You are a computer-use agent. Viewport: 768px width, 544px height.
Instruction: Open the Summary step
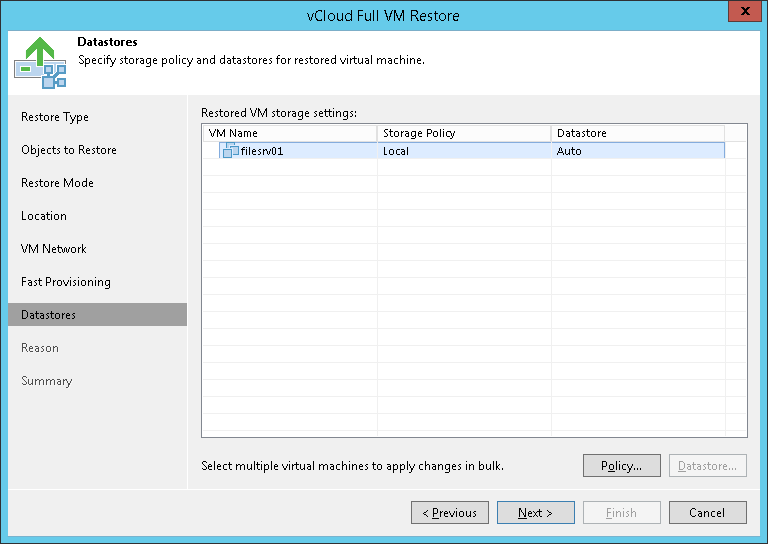coord(47,381)
